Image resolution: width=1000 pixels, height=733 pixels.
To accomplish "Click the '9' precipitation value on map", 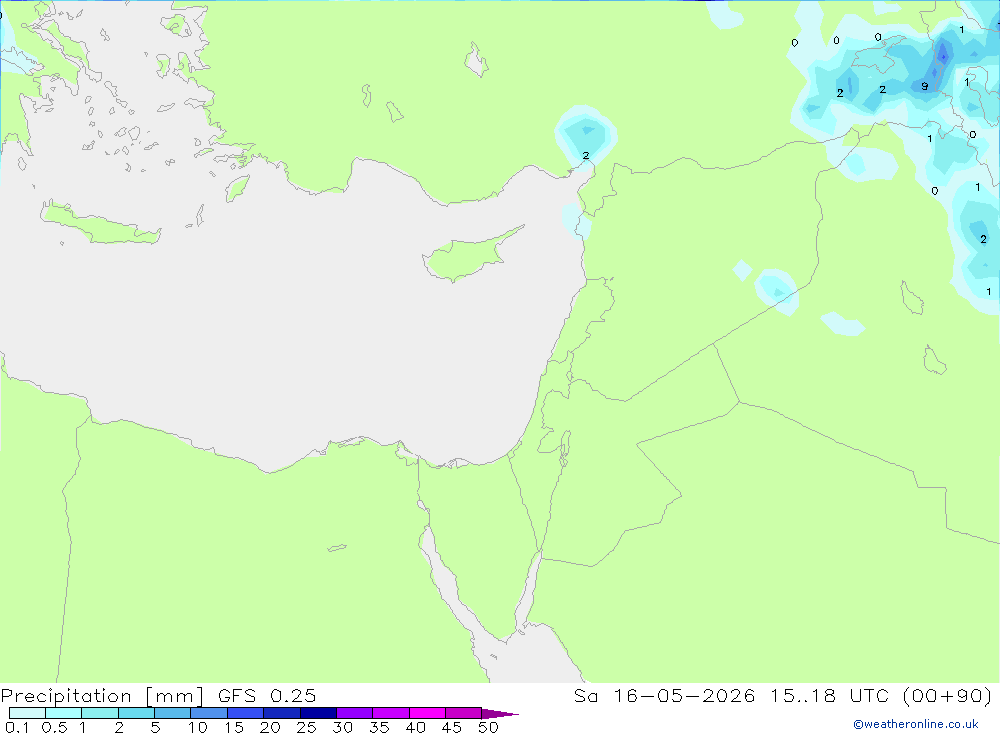I will (x=924, y=86).
